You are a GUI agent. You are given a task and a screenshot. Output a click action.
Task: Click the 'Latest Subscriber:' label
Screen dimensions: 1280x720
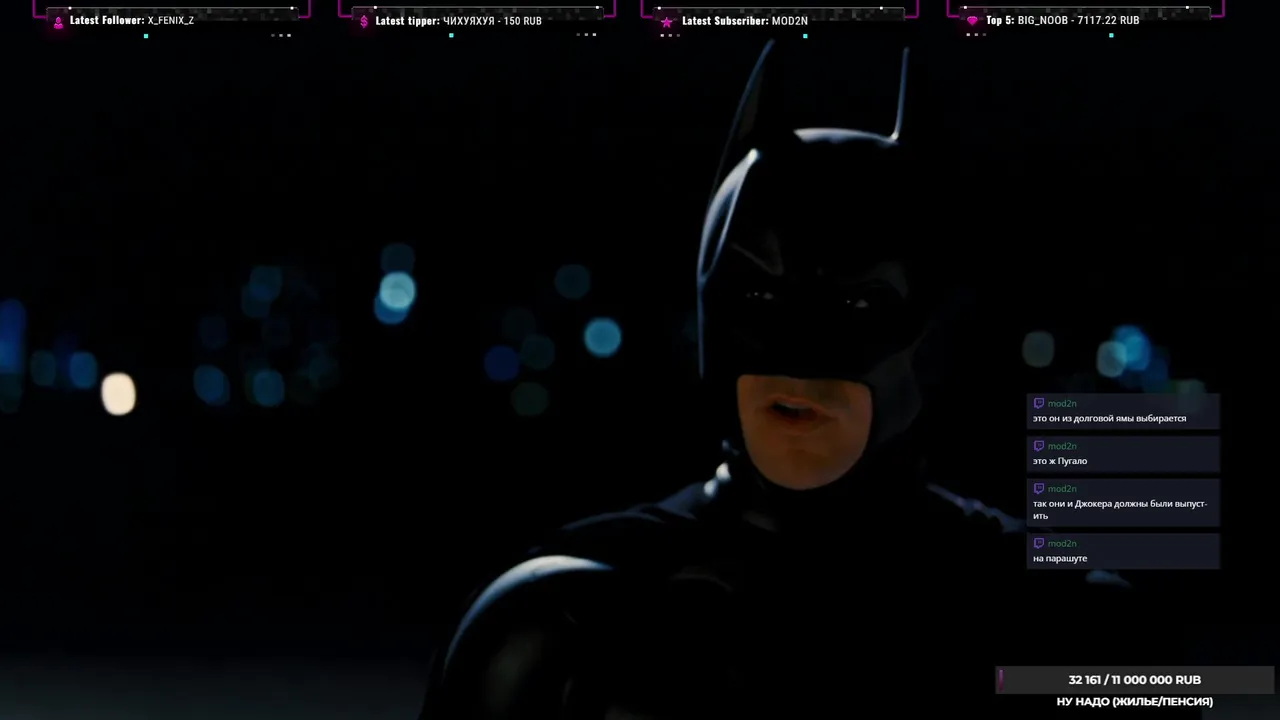click(725, 20)
